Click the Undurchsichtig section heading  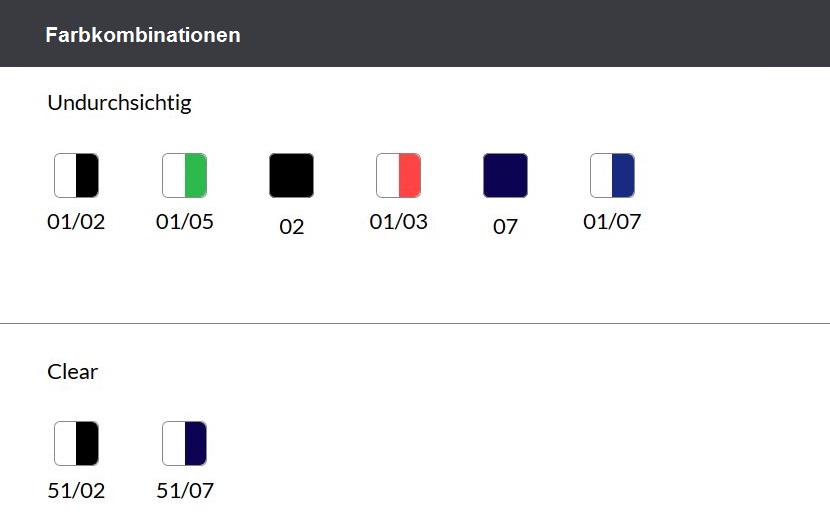coord(119,103)
